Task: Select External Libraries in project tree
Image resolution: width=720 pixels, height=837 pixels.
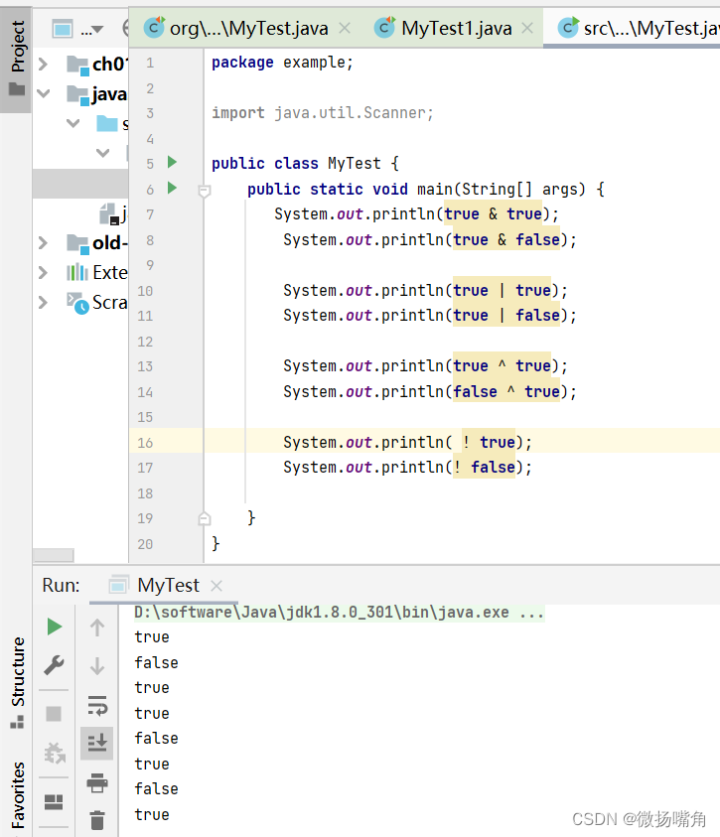Action: click(x=97, y=273)
